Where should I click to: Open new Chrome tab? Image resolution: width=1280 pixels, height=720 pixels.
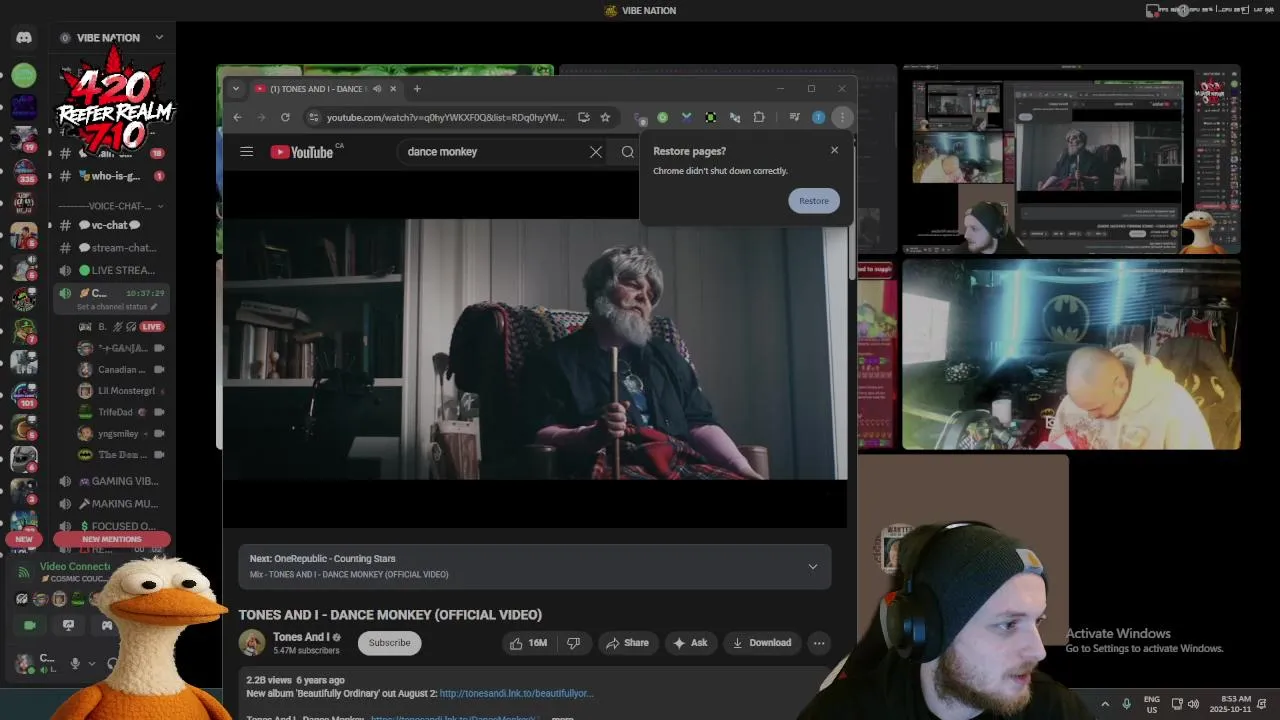[x=417, y=88]
